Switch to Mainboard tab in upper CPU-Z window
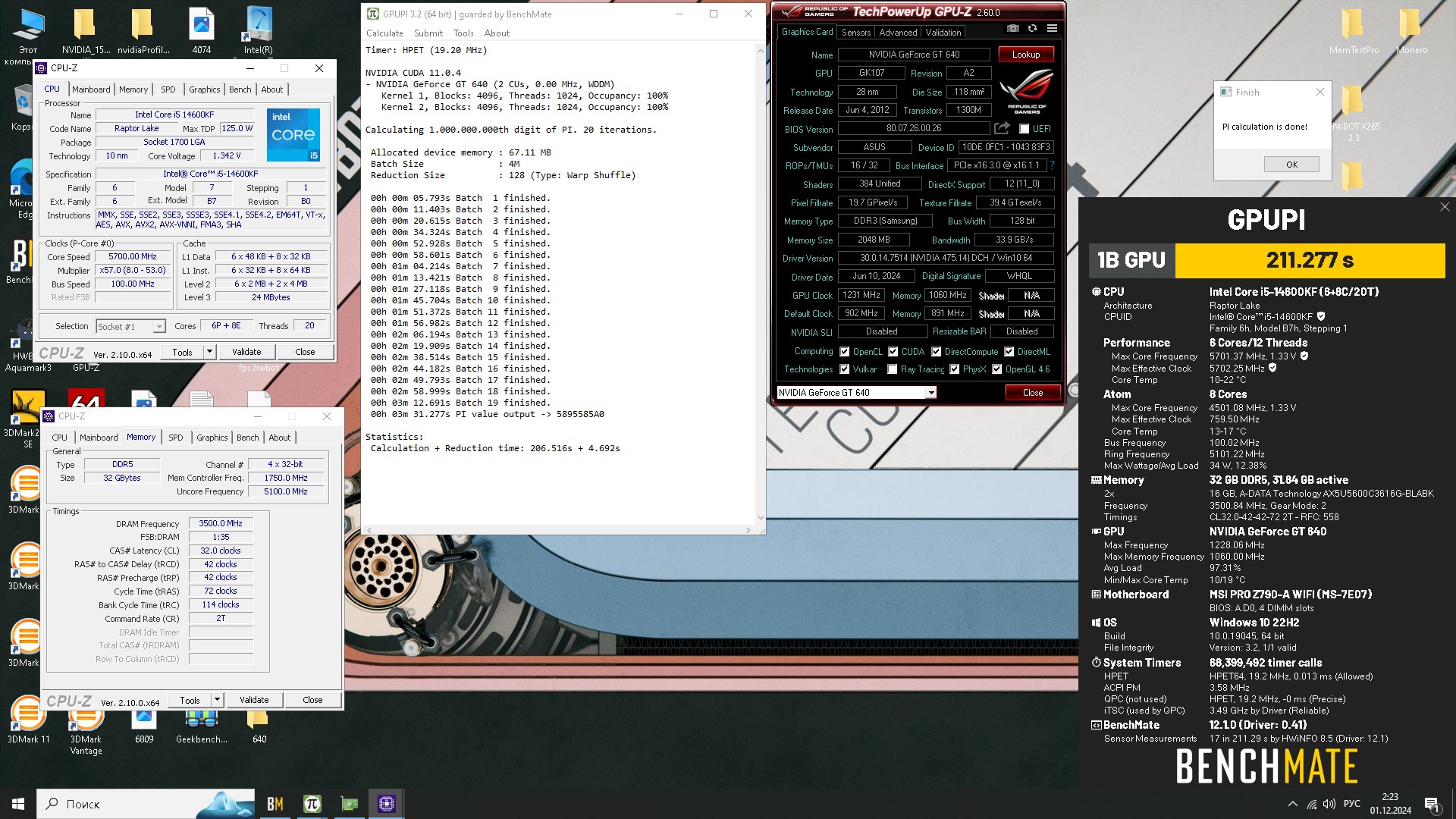The image size is (1456, 819). [x=91, y=89]
